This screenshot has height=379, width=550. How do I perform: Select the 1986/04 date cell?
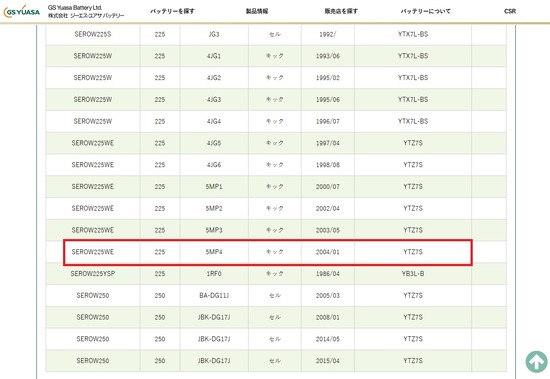(328, 274)
